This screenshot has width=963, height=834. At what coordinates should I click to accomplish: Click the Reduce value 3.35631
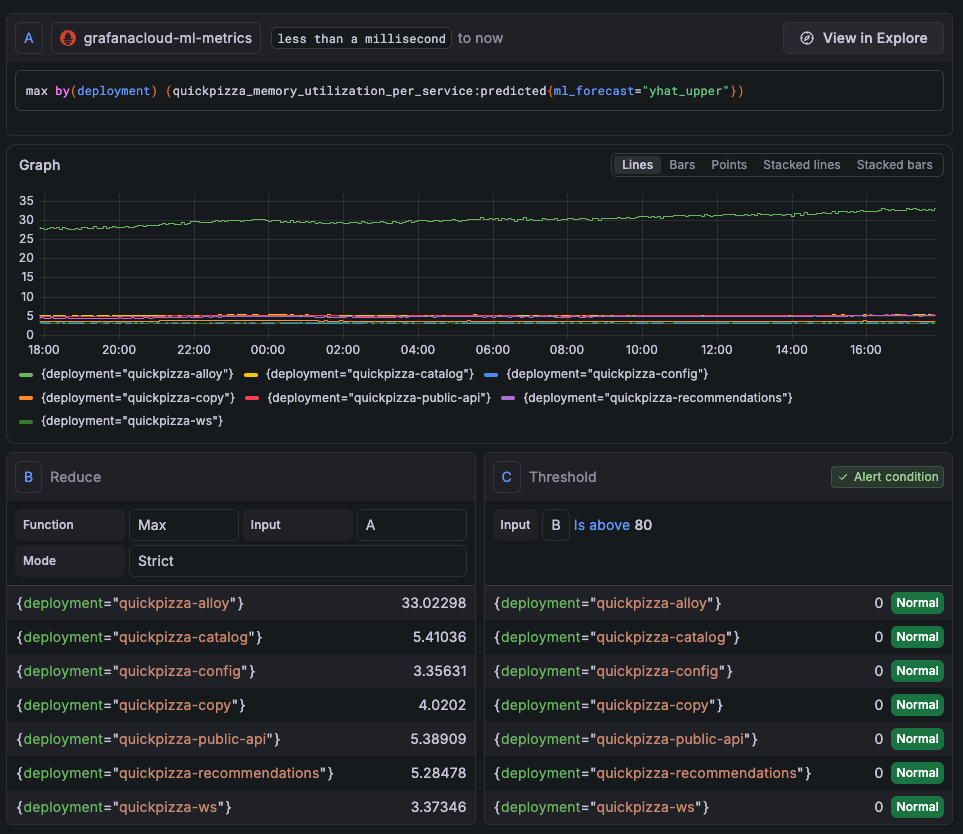pos(439,671)
